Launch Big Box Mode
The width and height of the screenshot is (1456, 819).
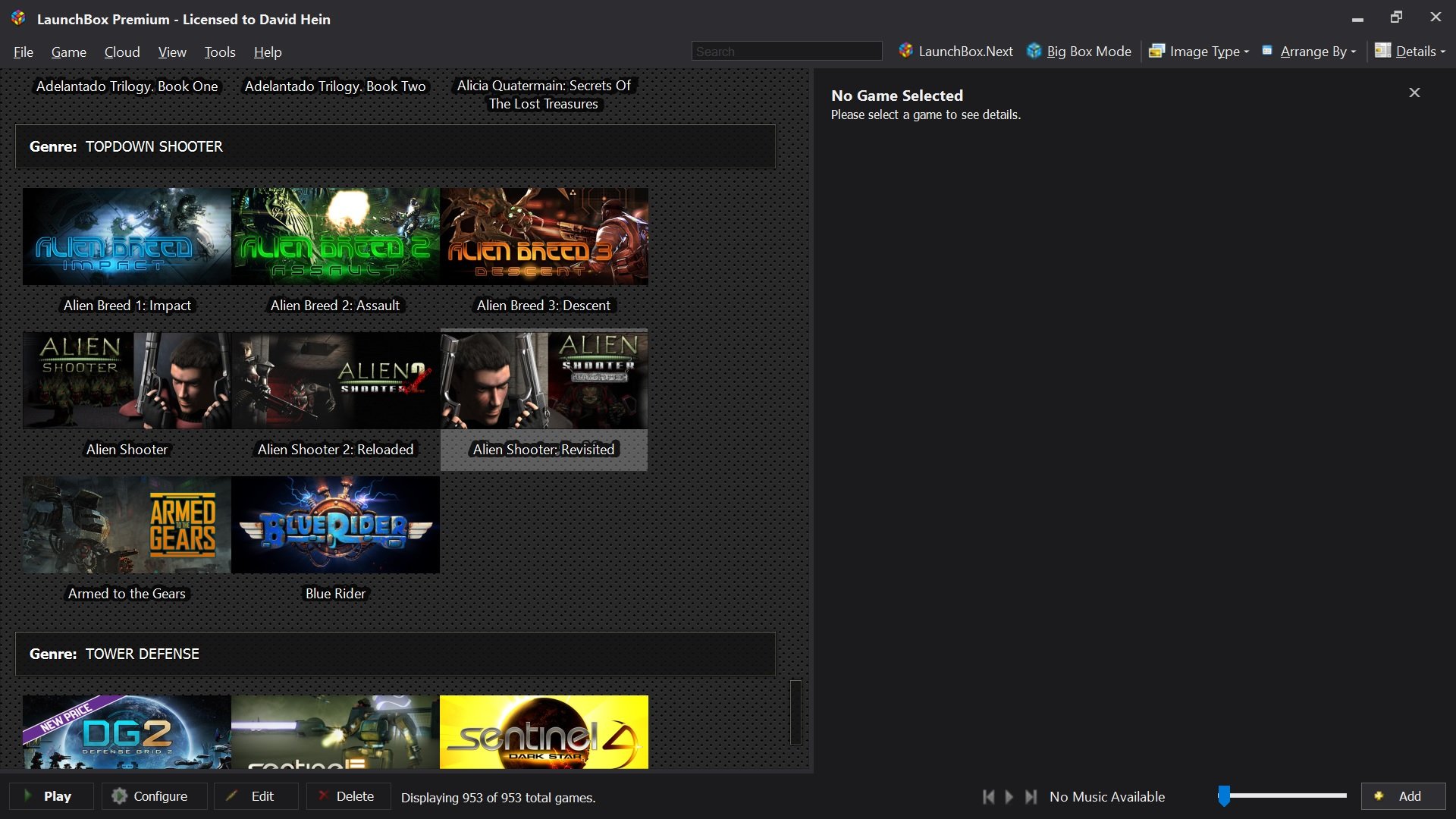[x=1079, y=51]
